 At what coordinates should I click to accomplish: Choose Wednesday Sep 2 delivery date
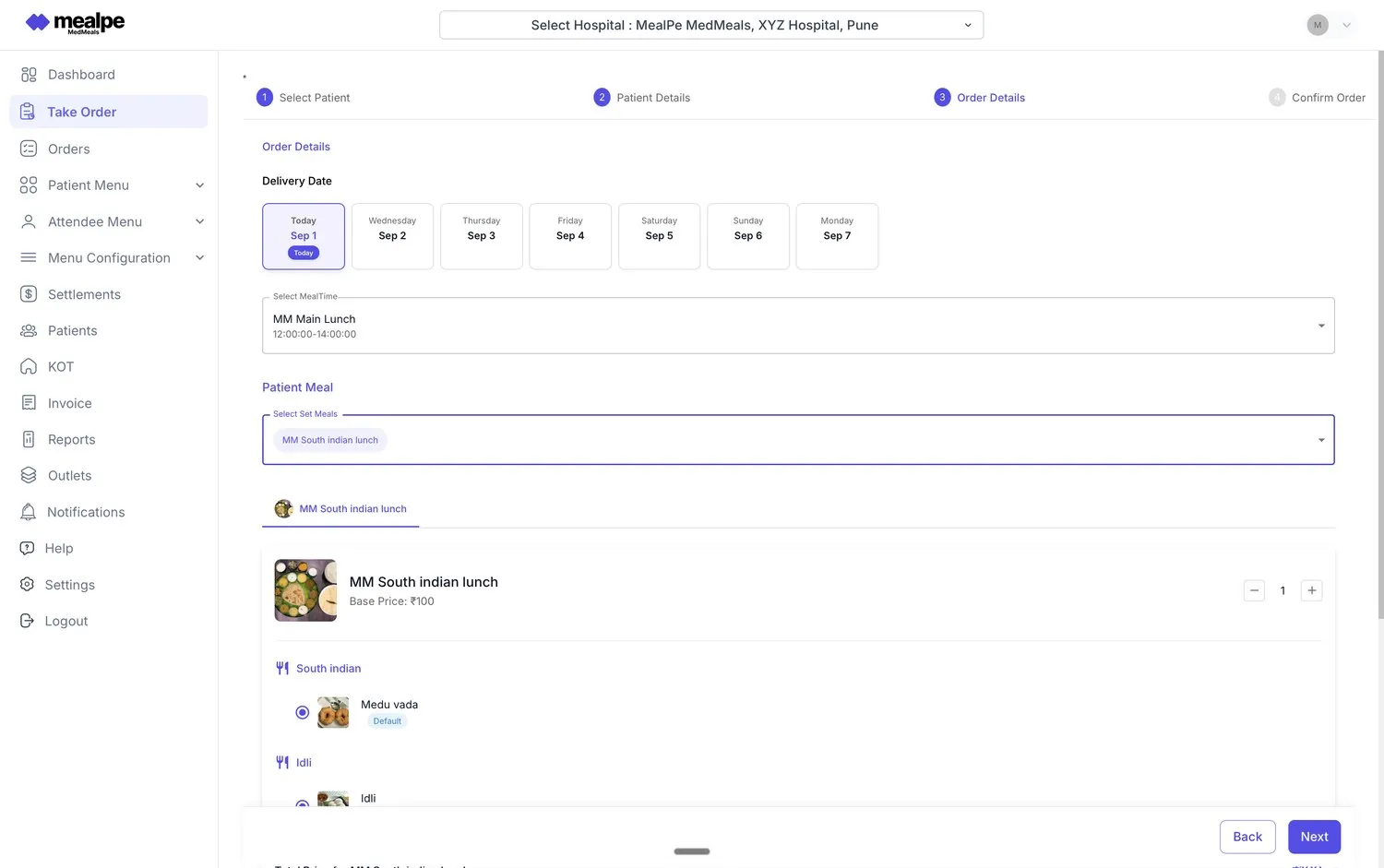point(392,236)
